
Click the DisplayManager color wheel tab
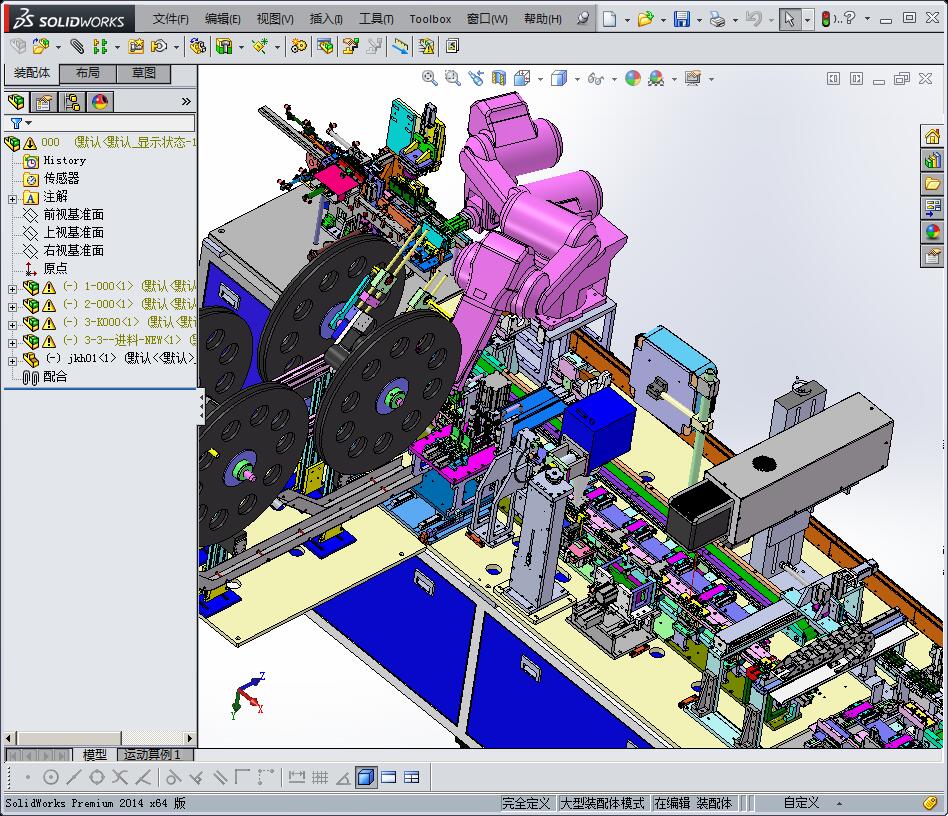tap(100, 102)
